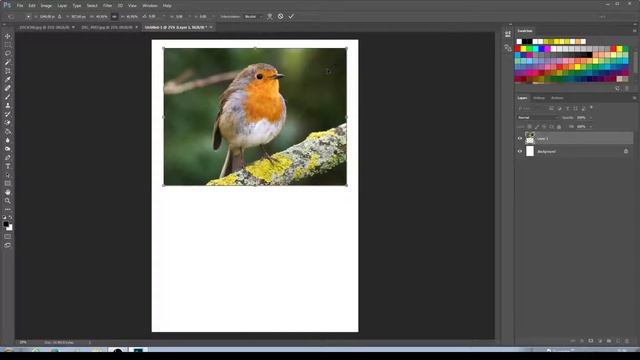The width and height of the screenshot is (640, 360).
Task: Select the Eyedropper tool
Action: [x=8, y=79]
